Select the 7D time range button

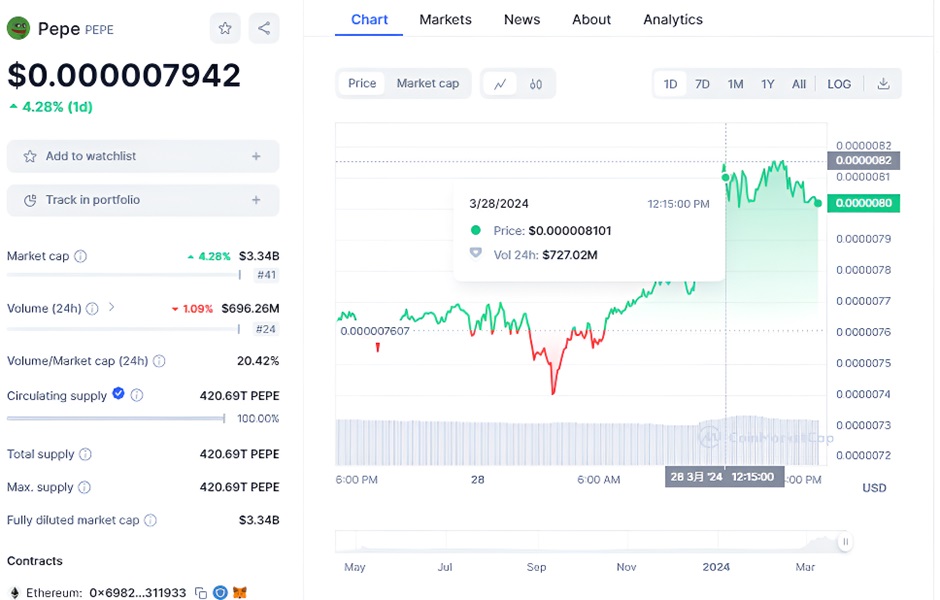pyautogui.click(x=702, y=84)
